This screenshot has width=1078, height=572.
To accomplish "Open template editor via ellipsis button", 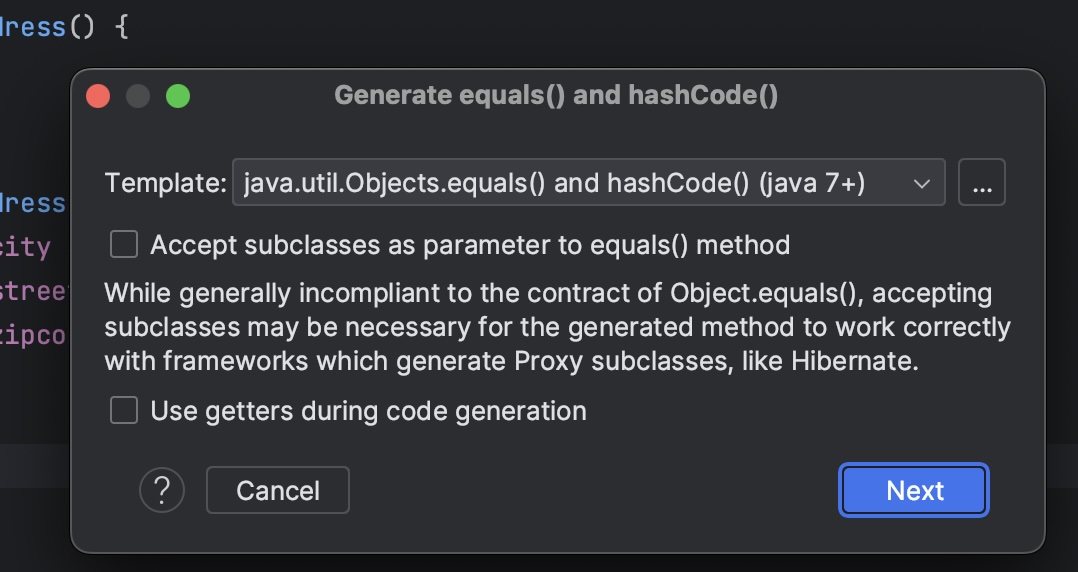I will click(x=981, y=183).
